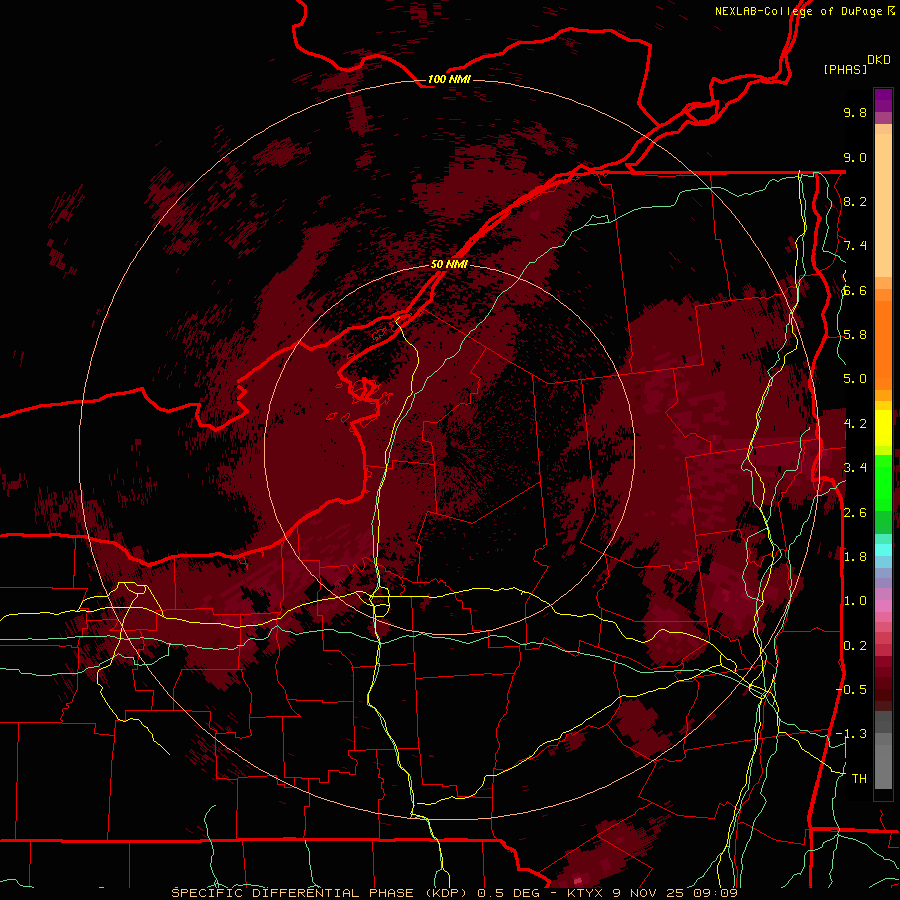Click the 7.4 value on the legend
Viewport: 900px width, 900px height.
tap(855, 246)
